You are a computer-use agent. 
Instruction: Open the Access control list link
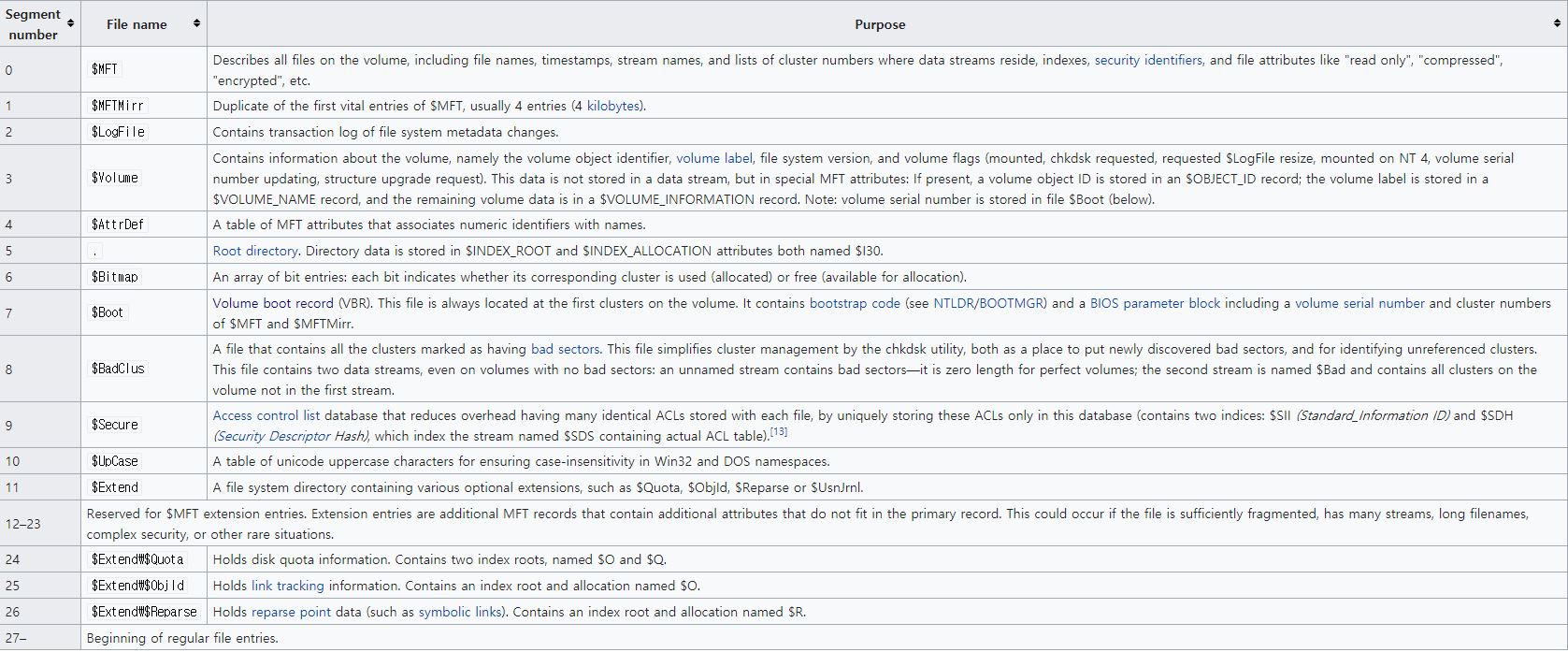tap(266, 415)
